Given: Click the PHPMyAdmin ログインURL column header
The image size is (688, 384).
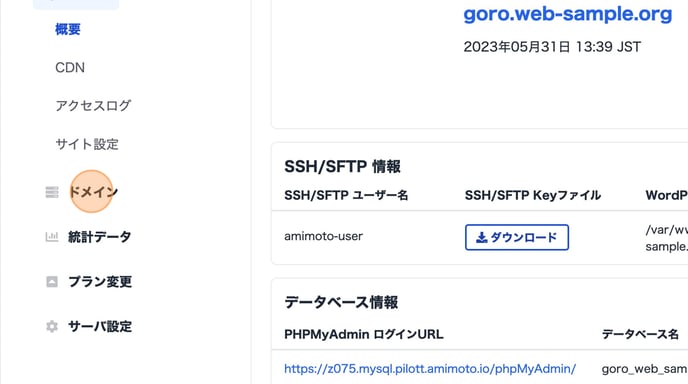Looking at the screenshot, I should coord(364,334).
